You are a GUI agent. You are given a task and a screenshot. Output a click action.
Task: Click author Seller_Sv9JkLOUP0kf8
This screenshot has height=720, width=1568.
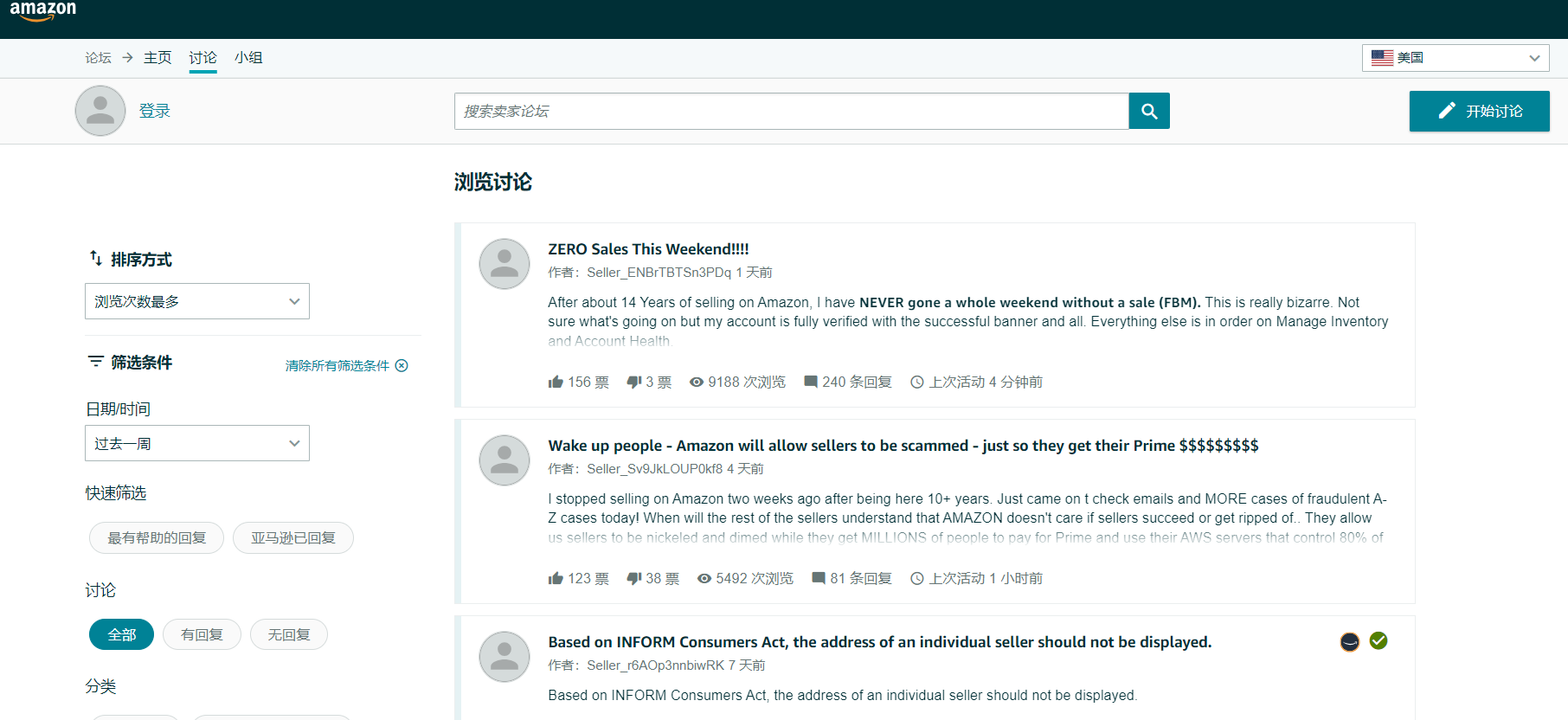click(x=655, y=469)
